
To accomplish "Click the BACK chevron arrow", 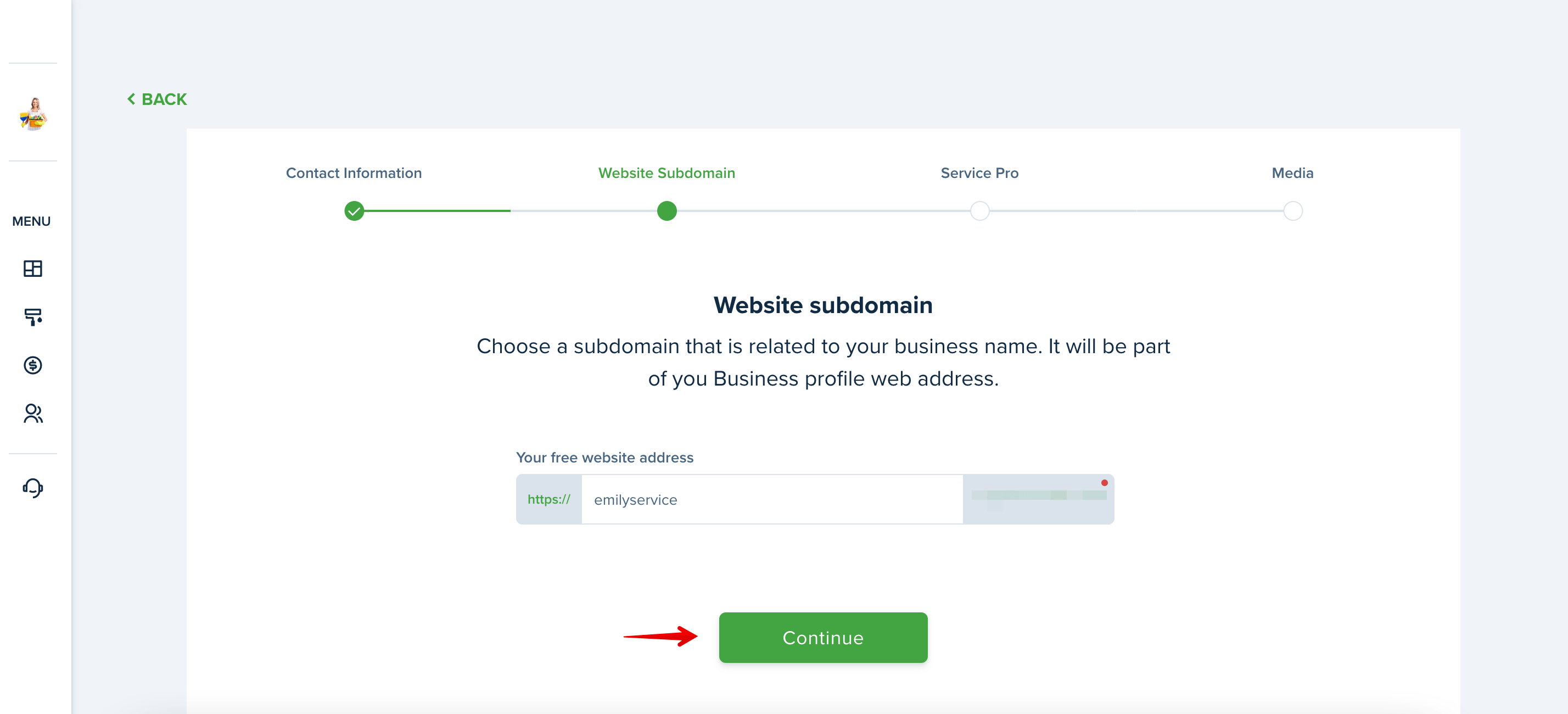I will (131, 99).
